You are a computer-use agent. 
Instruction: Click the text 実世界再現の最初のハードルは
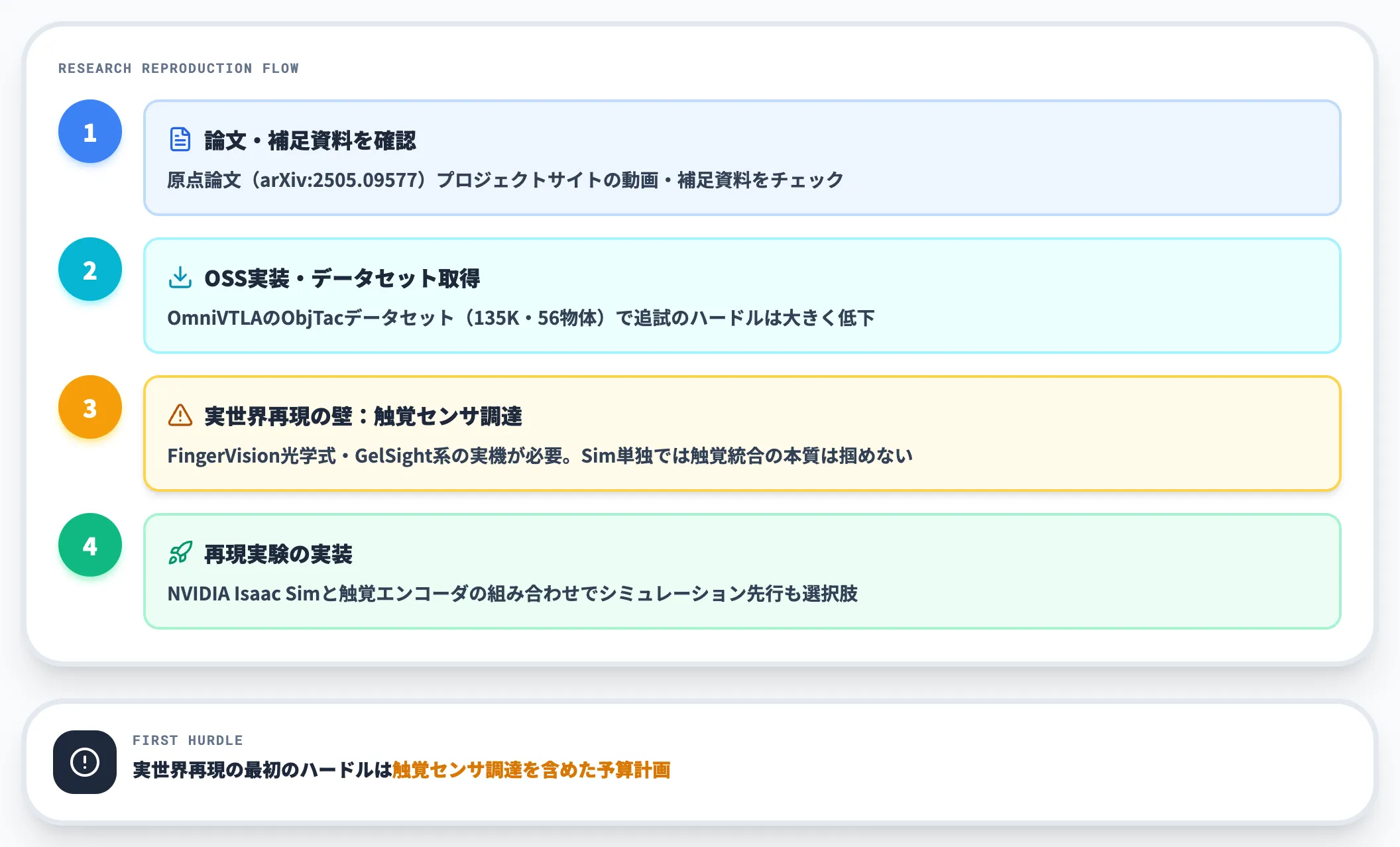click(262, 770)
